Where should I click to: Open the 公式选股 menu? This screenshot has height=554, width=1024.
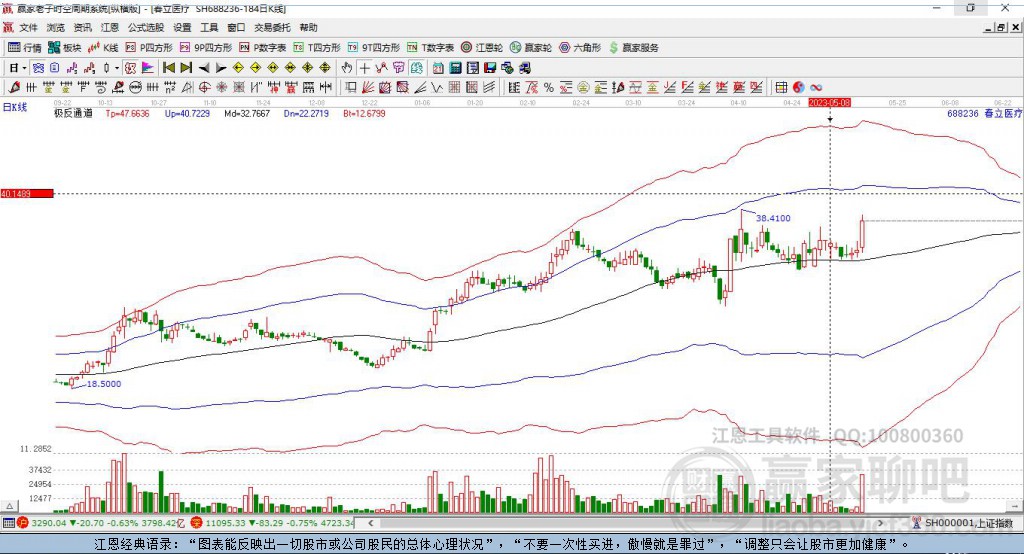coord(146,27)
